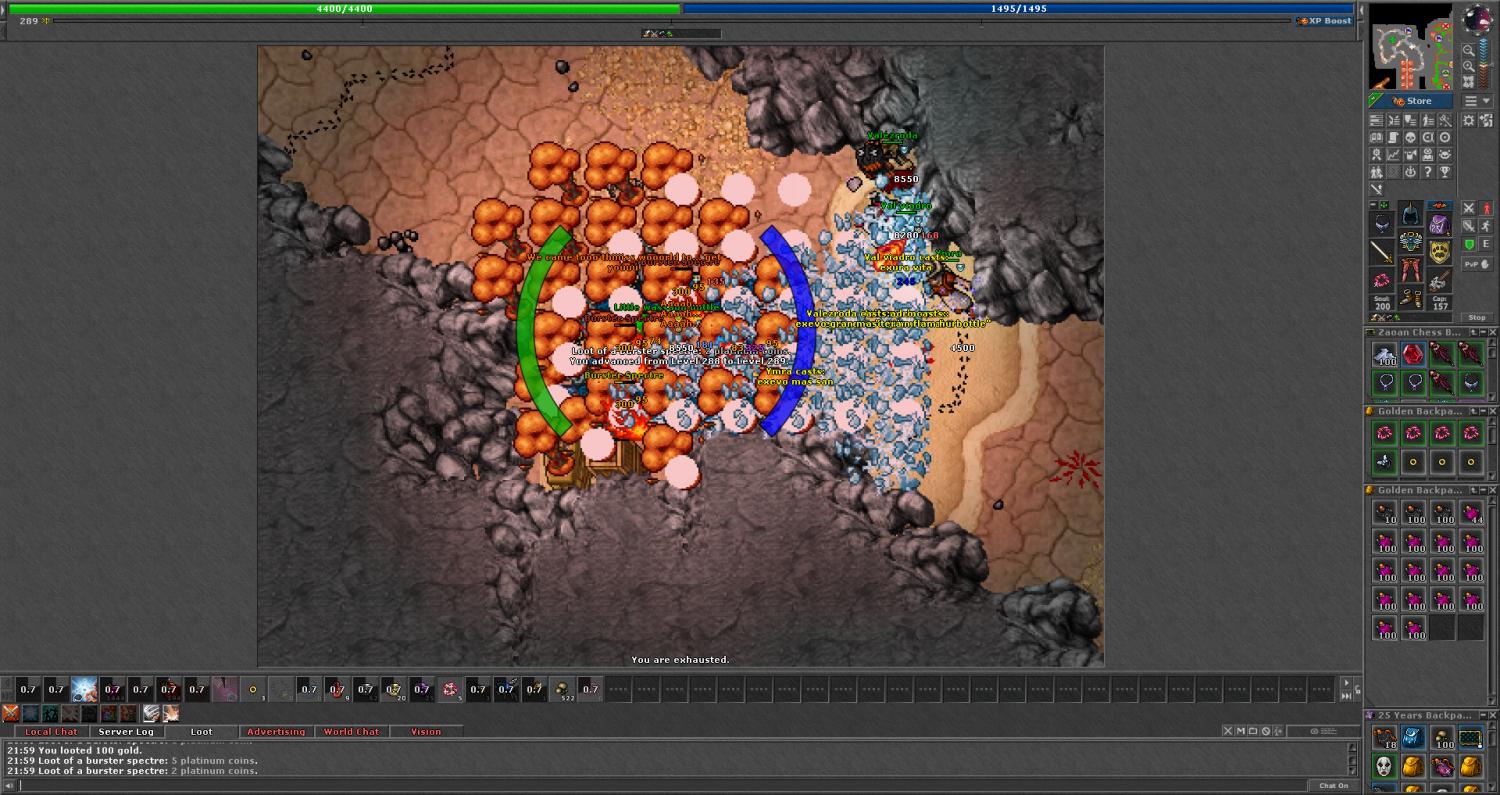Select defensive mode with the green shield
Image resolution: width=1500 pixels, height=795 pixels.
point(1468,245)
